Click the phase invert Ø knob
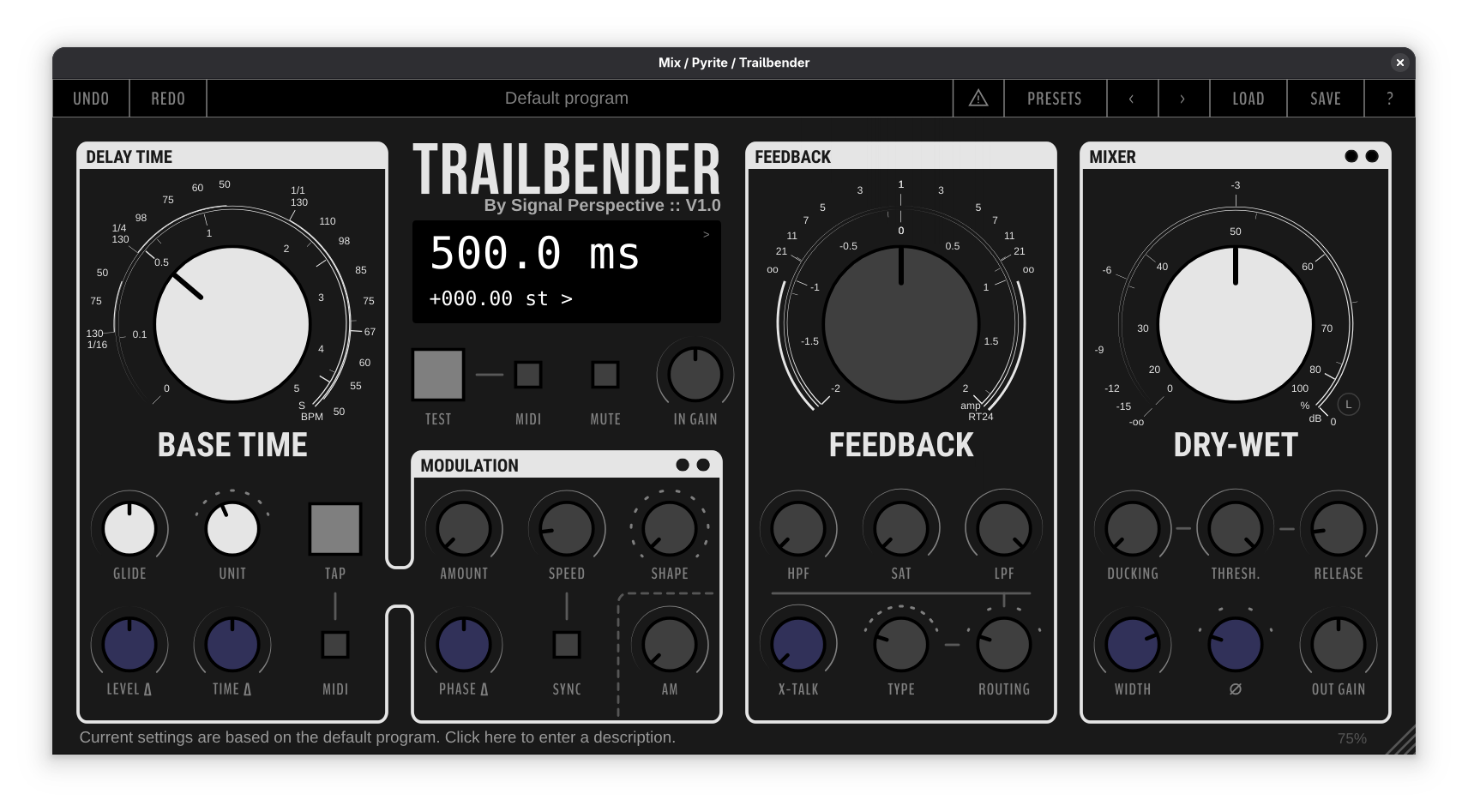This screenshot has height=812, width=1468. tap(1235, 645)
